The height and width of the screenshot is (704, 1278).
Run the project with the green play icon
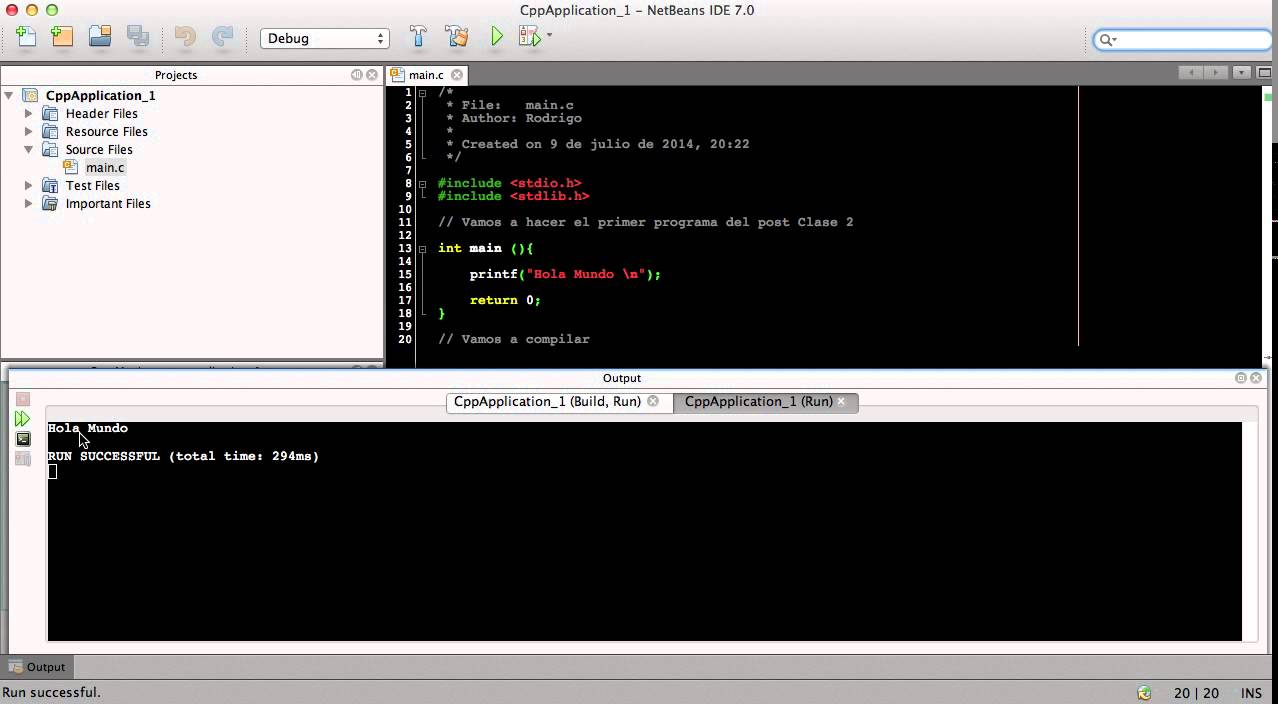[x=497, y=37]
